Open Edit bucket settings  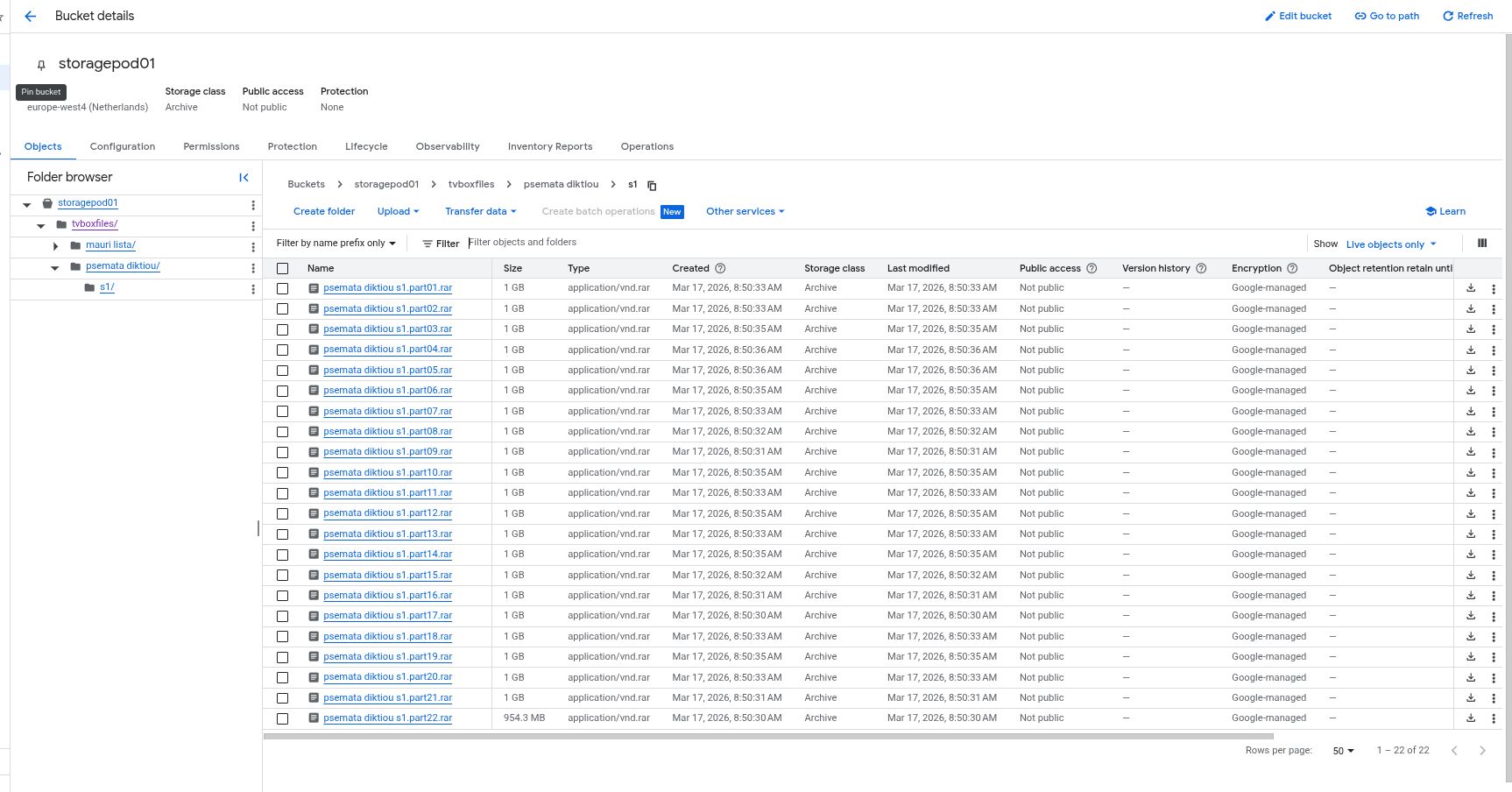(x=1299, y=16)
